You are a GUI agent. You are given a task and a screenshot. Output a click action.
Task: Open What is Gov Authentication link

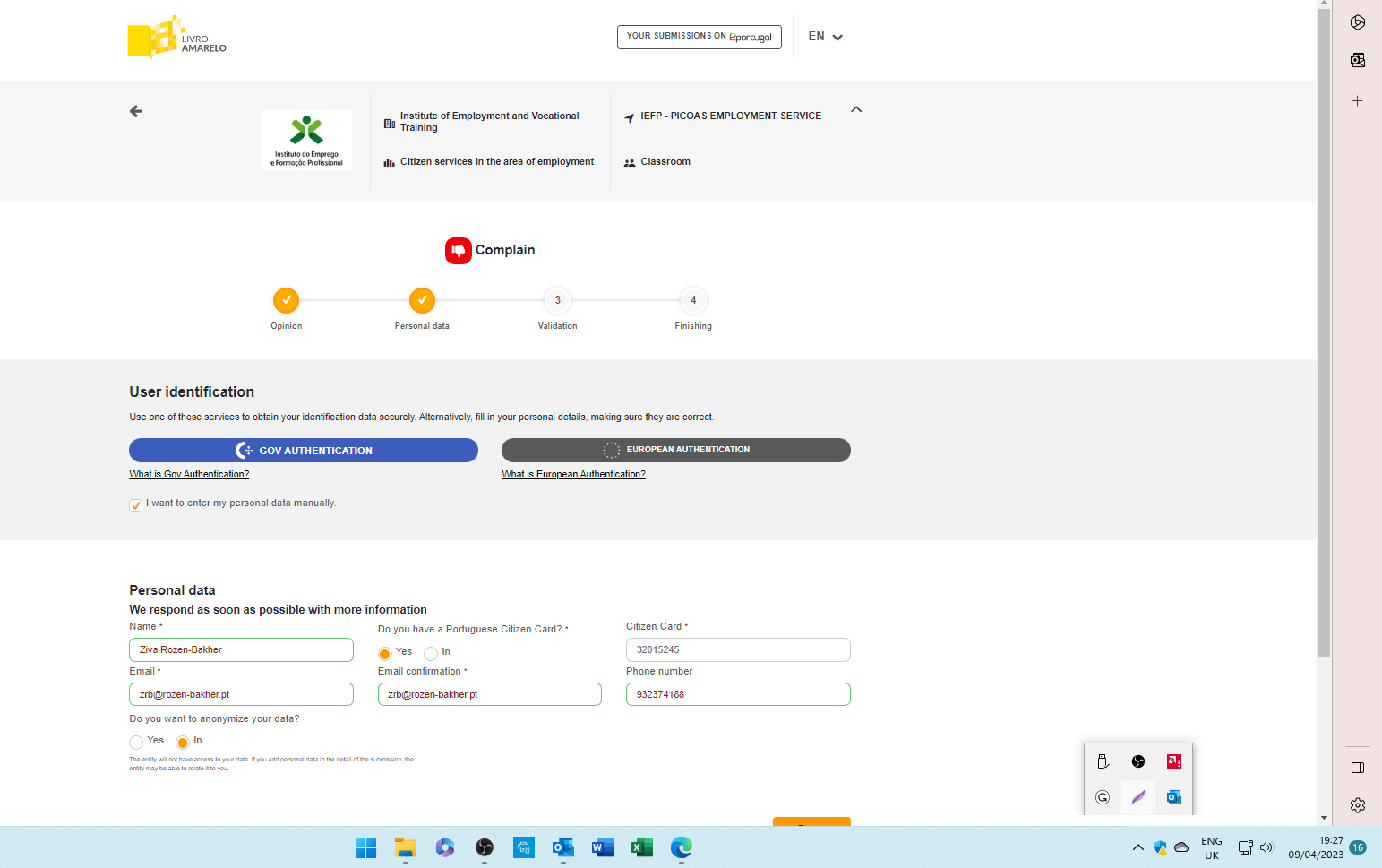189,475
